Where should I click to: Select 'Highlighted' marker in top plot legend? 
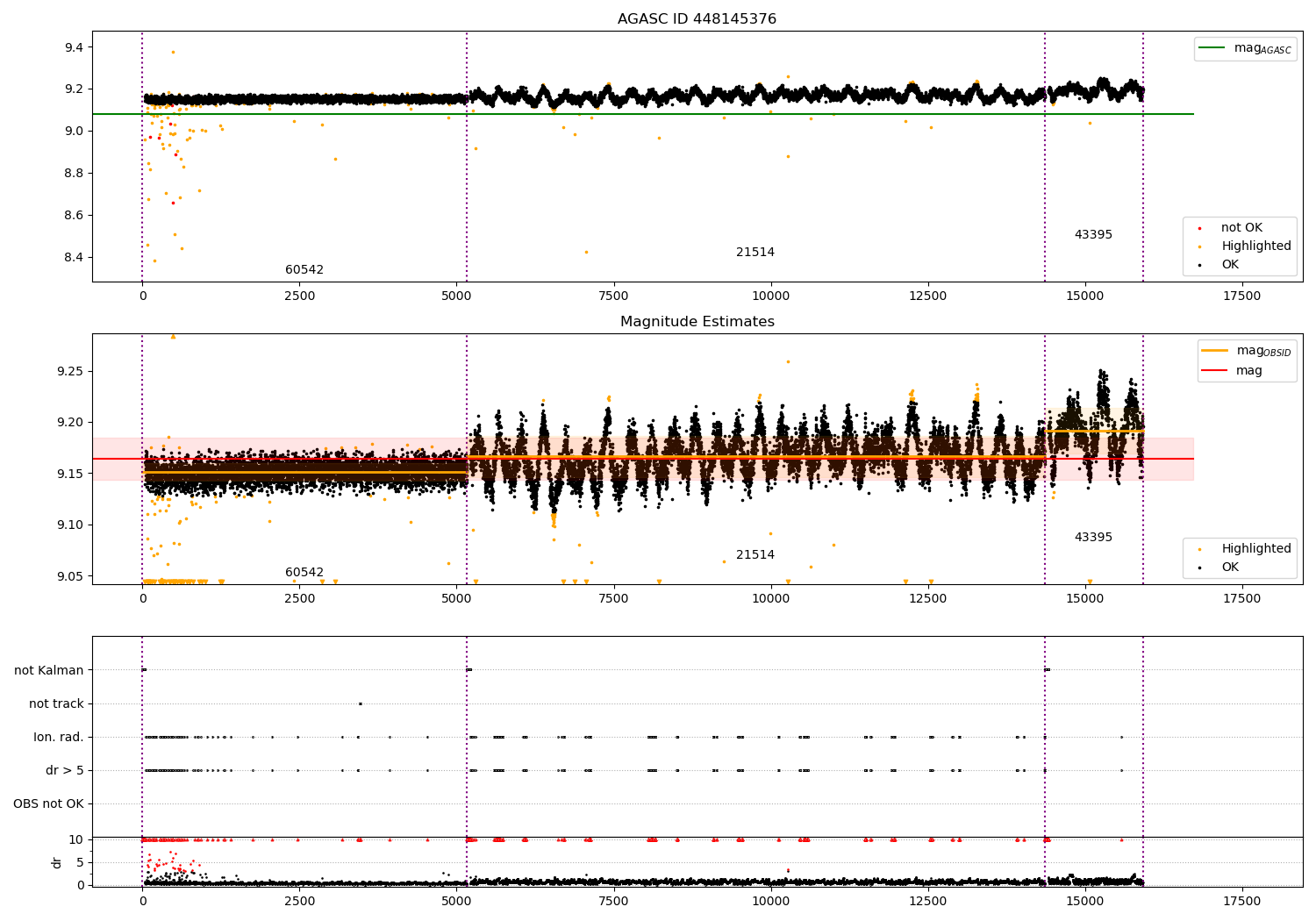pos(1199,247)
